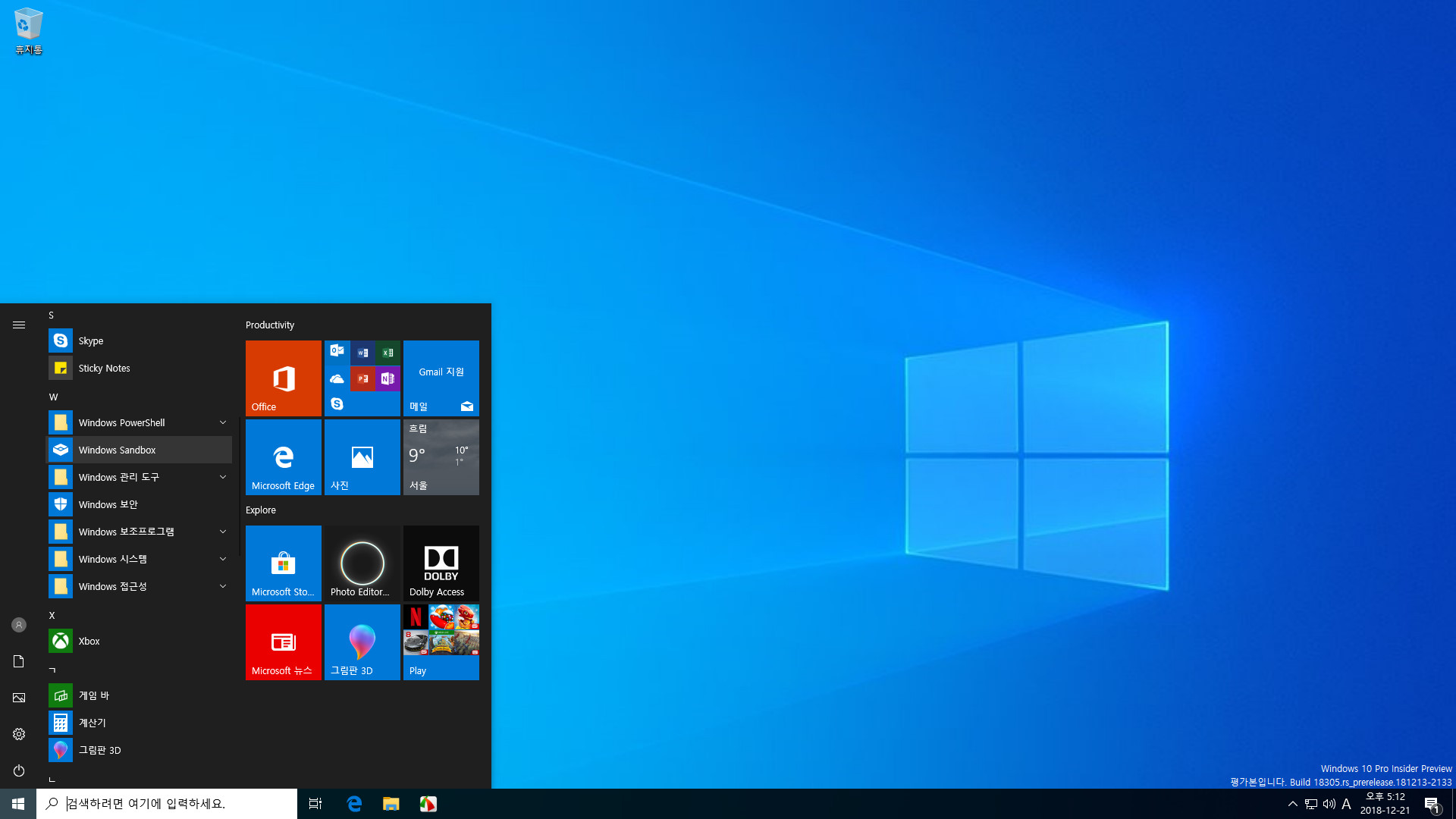The height and width of the screenshot is (819, 1456).
Task: Open the Microsoft Edge tile
Action: click(284, 457)
